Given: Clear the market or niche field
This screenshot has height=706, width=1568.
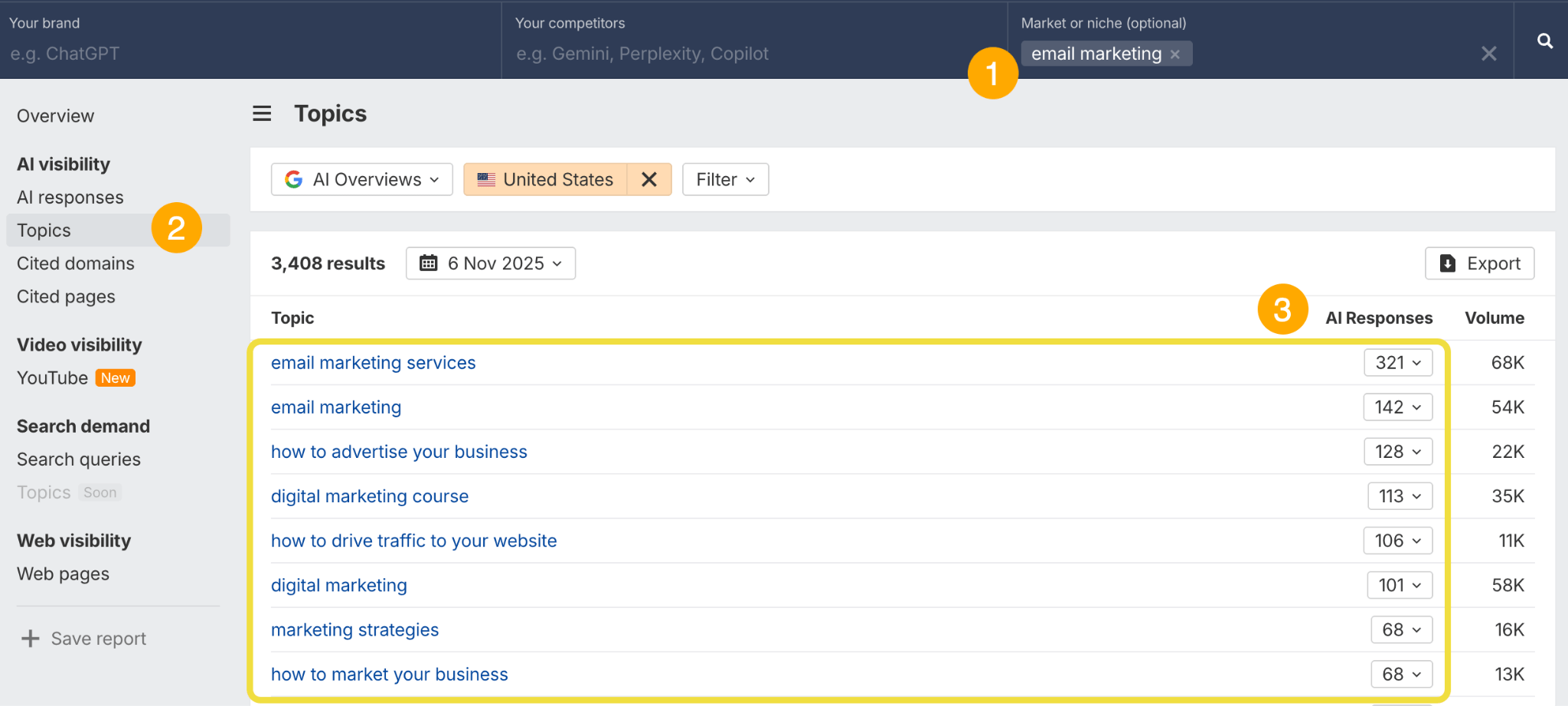Looking at the screenshot, I should tap(1488, 54).
